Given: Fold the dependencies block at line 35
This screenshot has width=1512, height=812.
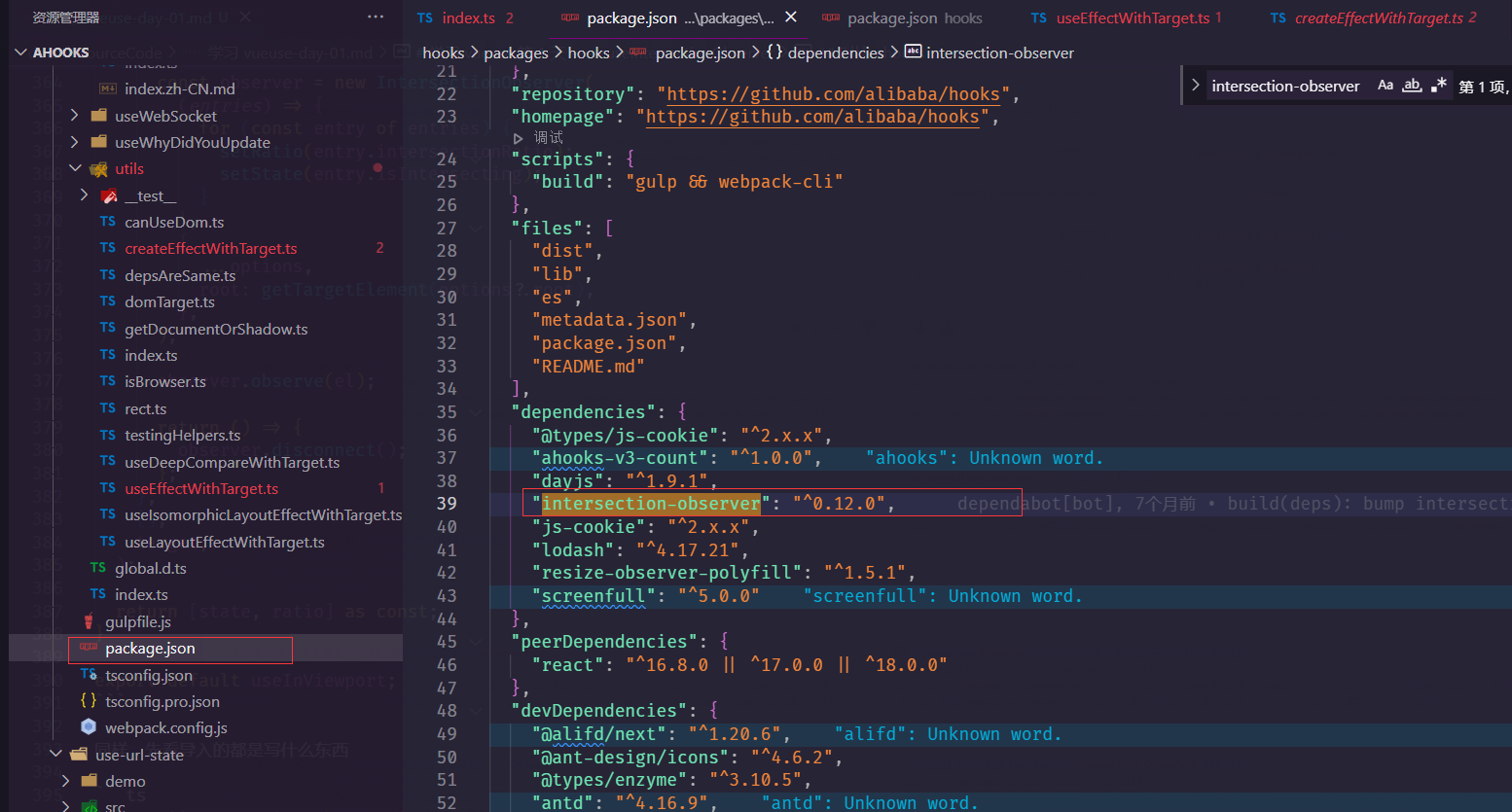Looking at the screenshot, I should 476,412.
